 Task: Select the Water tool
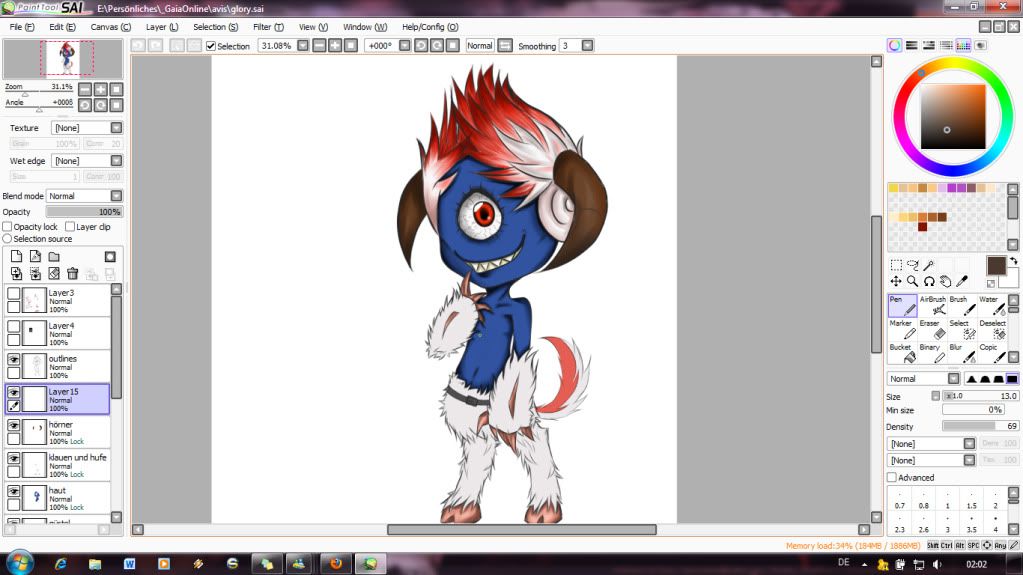point(992,305)
